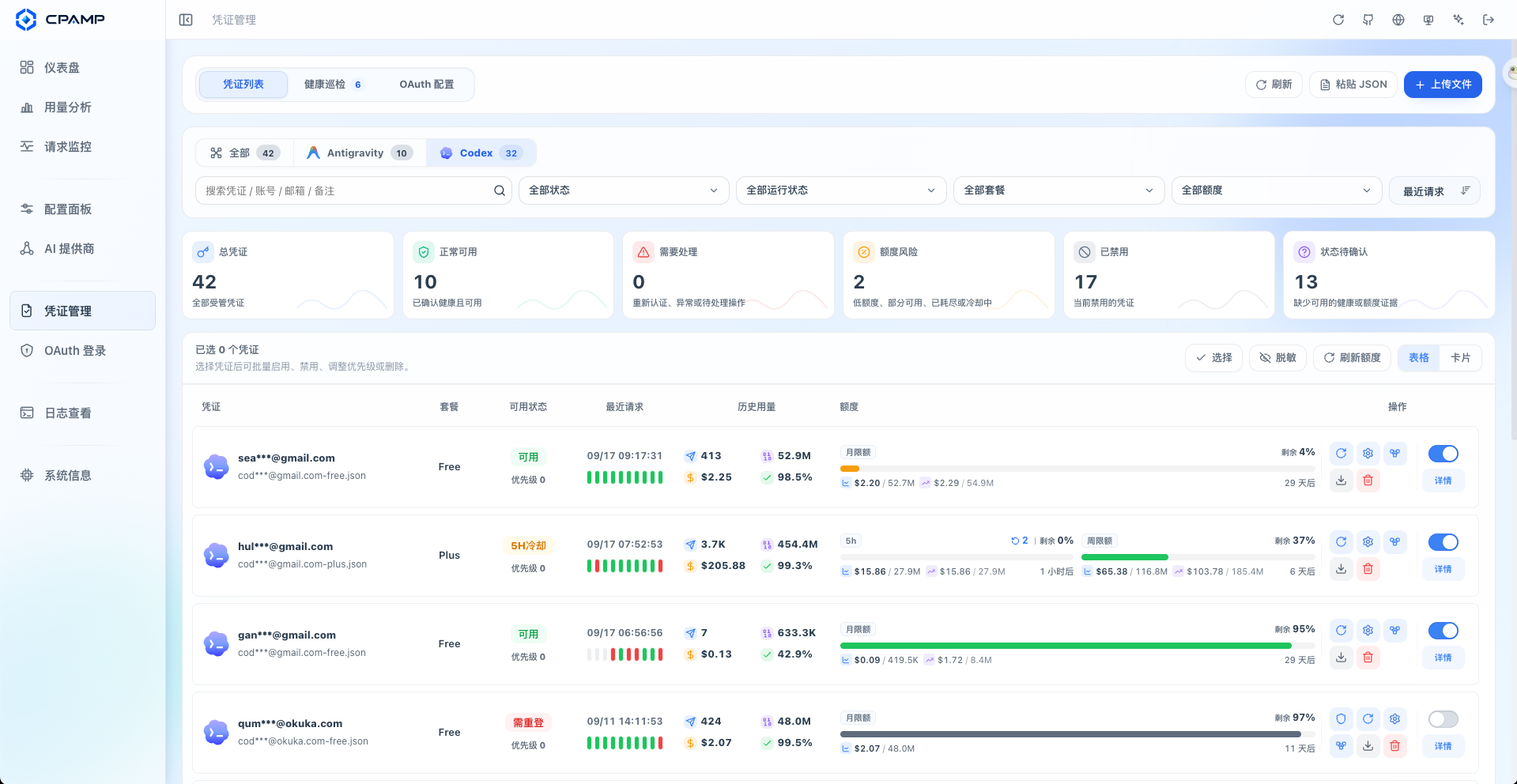Turn off the gan***@gmail.com credential switch
Viewport: 1517px width, 784px height.
1443,631
